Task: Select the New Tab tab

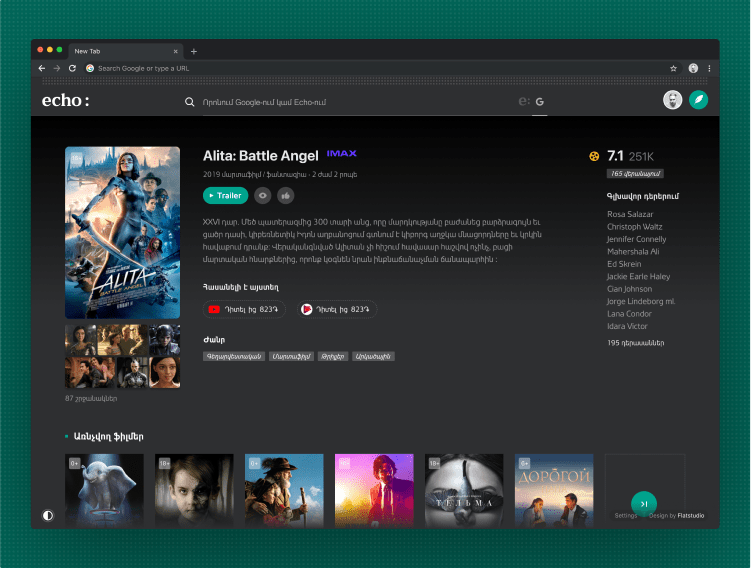Action: [110, 51]
